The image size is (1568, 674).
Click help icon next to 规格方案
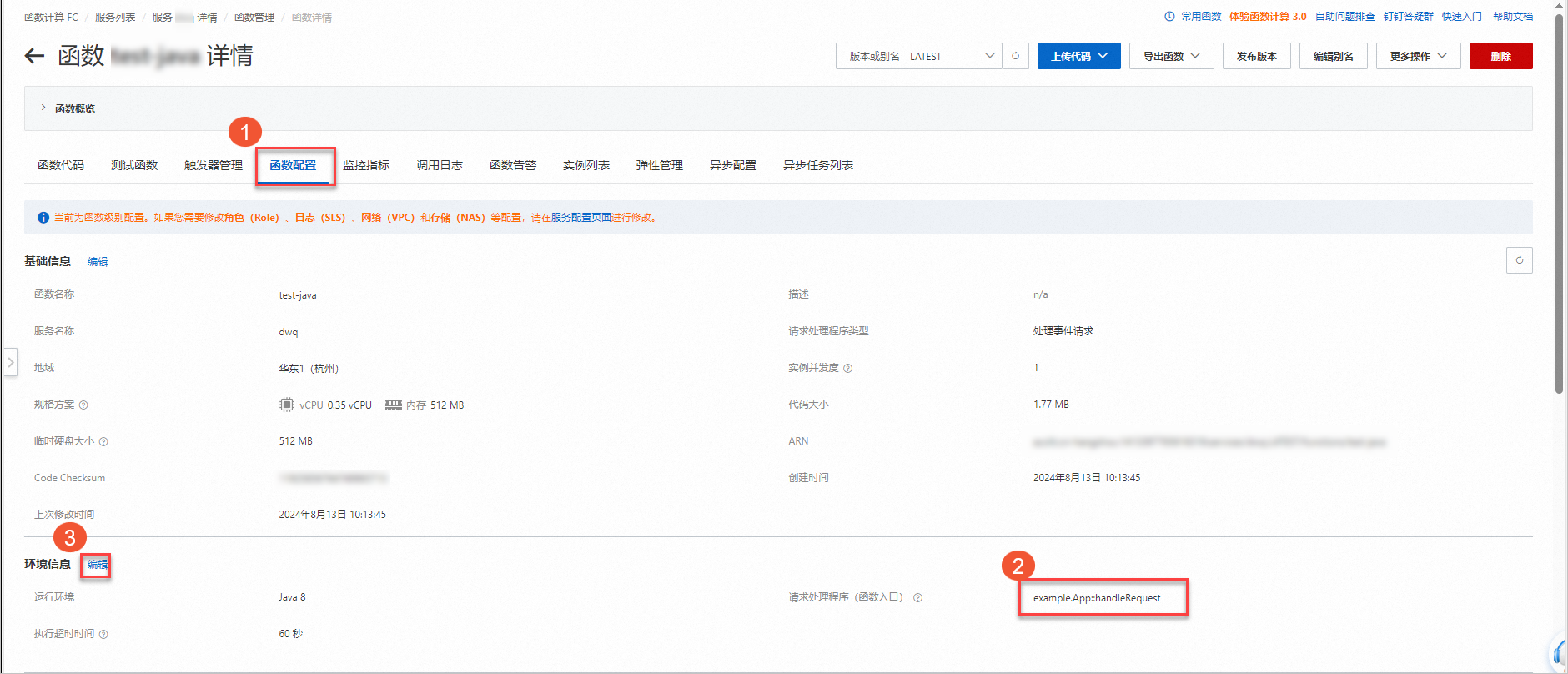coord(83,405)
